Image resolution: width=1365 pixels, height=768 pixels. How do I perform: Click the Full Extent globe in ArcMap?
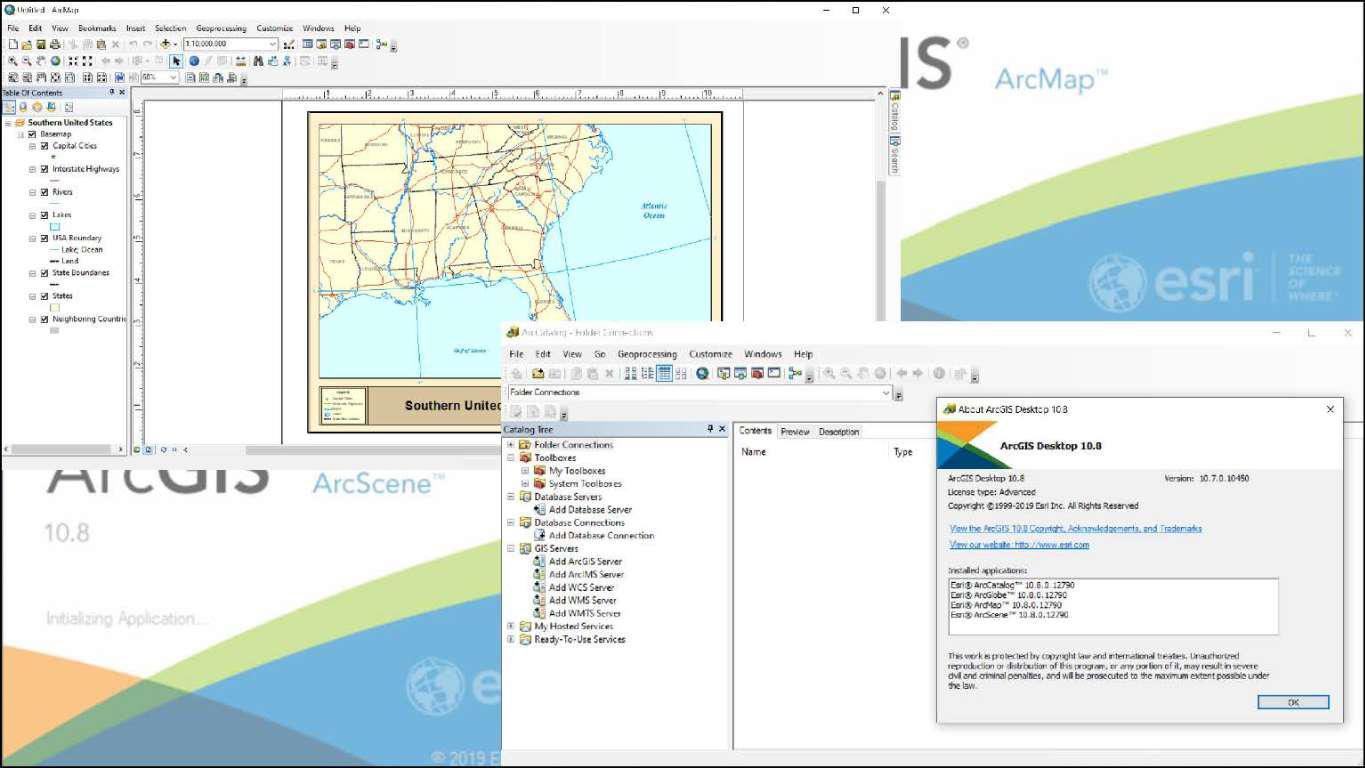tap(55, 61)
